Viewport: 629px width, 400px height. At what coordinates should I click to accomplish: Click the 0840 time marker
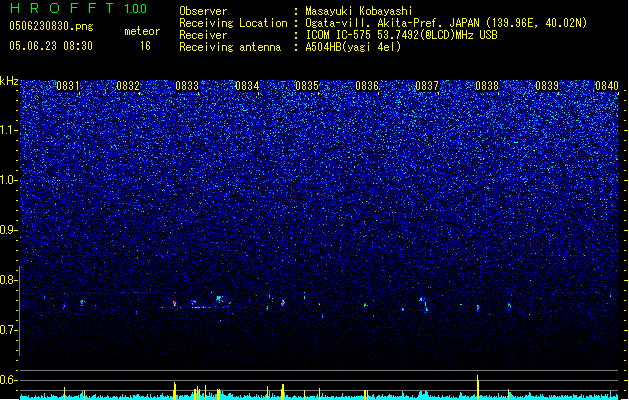[x=607, y=86]
